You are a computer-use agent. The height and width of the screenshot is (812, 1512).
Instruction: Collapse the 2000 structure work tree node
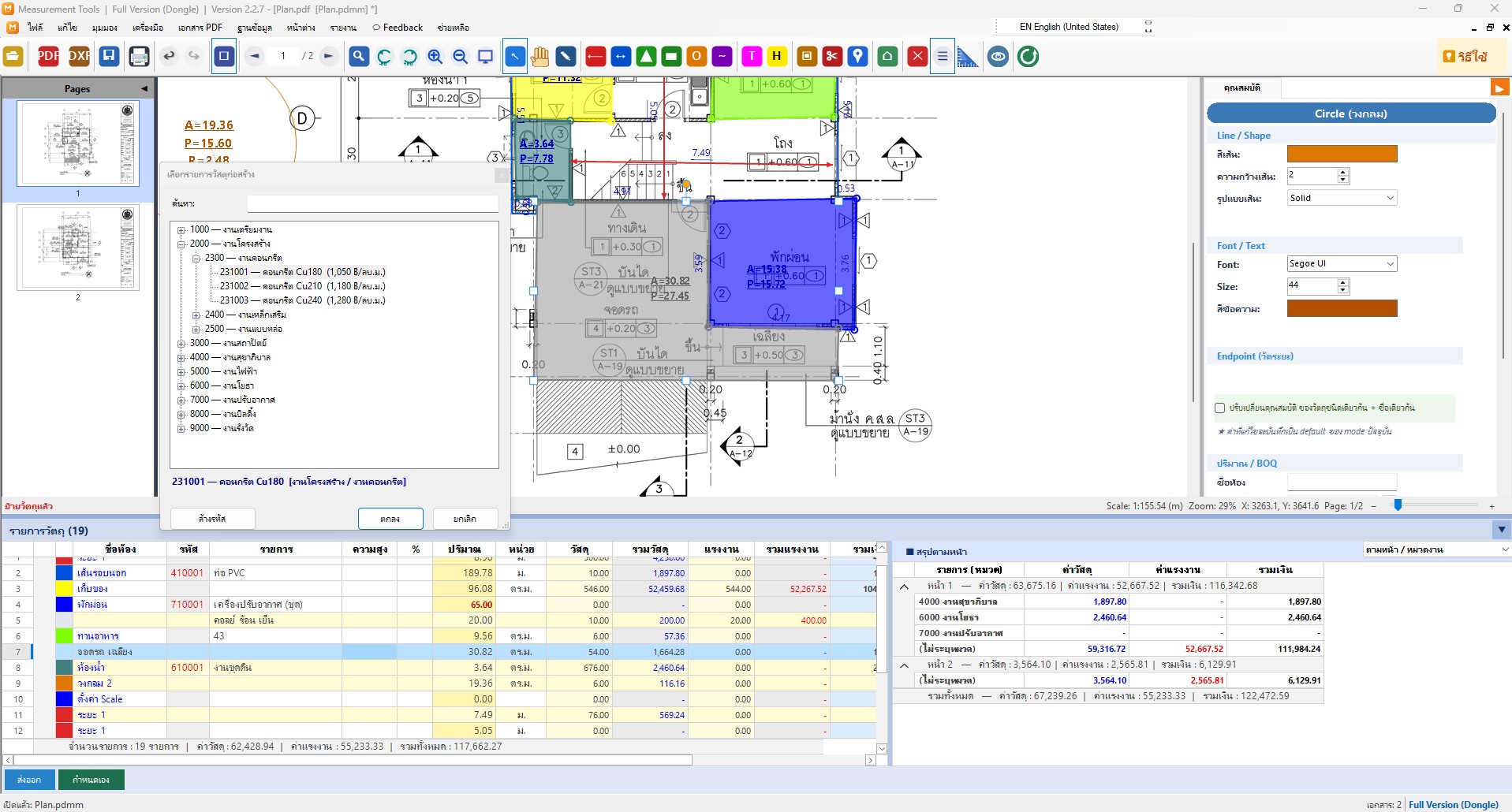click(181, 244)
